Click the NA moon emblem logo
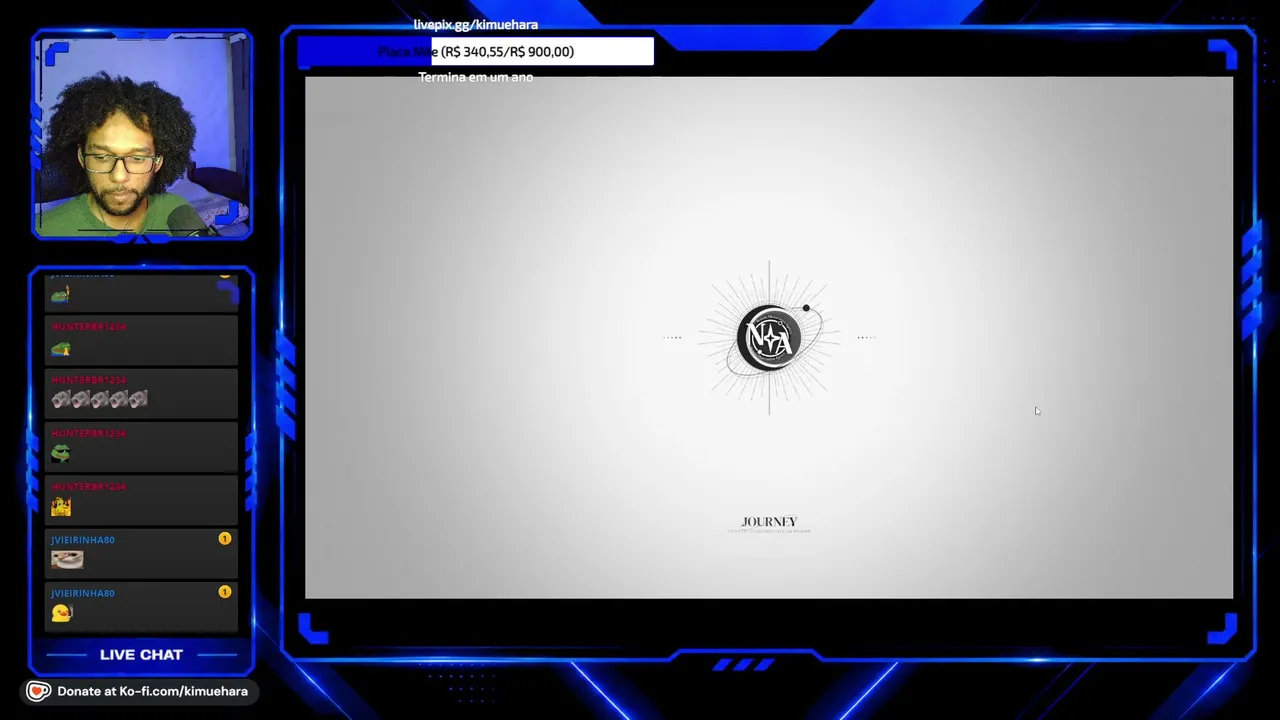The image size is (1280, 720). [x=769, y=337]
